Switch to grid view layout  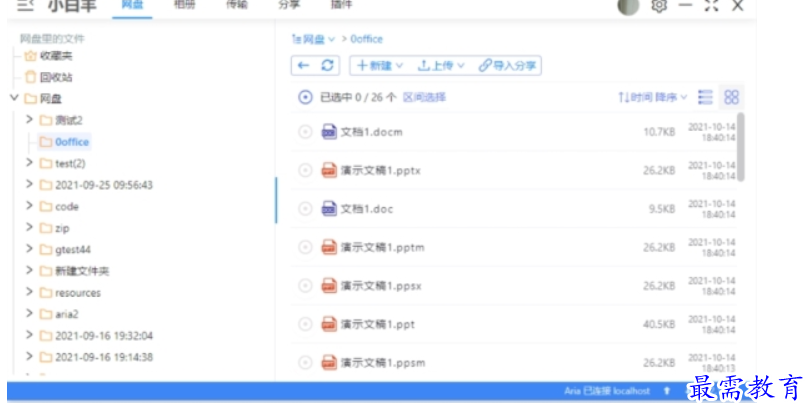coord(731,97)
